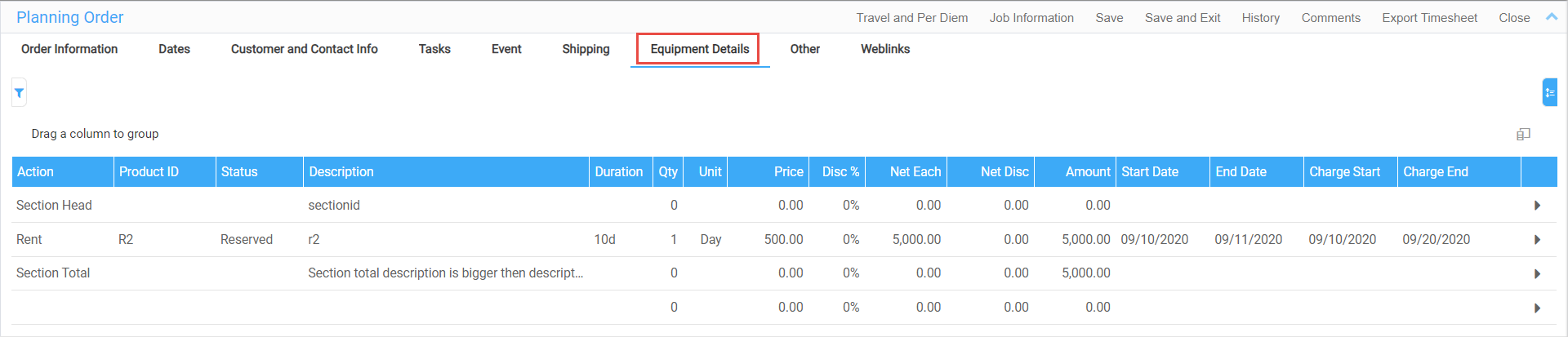Expand the Section Head row arrow
This screenshot has height=337, width=1568.
pos(1537,206)
